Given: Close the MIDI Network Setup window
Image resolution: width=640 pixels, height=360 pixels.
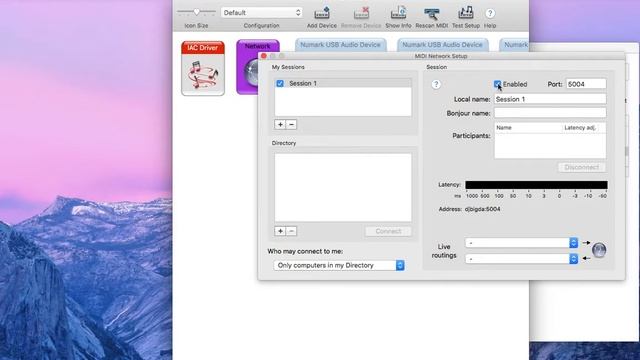Looking at the screenshot, I should click(264, 56).
